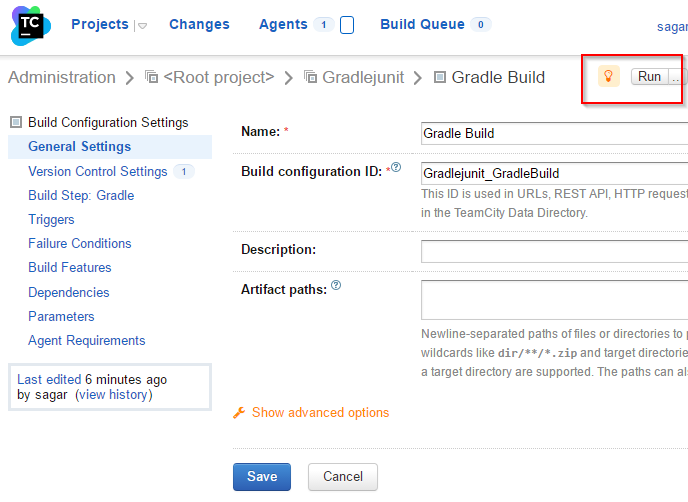Screen dimensions: 688x502
Task: Click the Save button
Action: click(262, 477)
